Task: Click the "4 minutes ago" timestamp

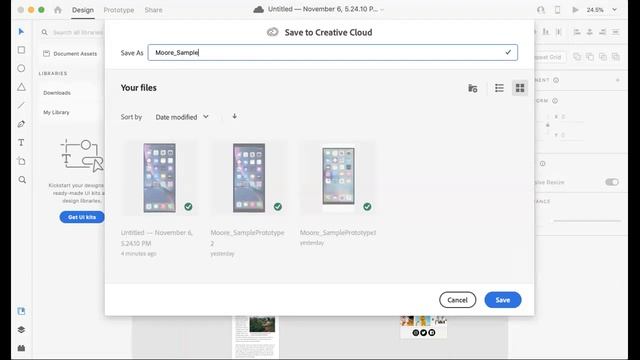Action: tap(139, 253)
